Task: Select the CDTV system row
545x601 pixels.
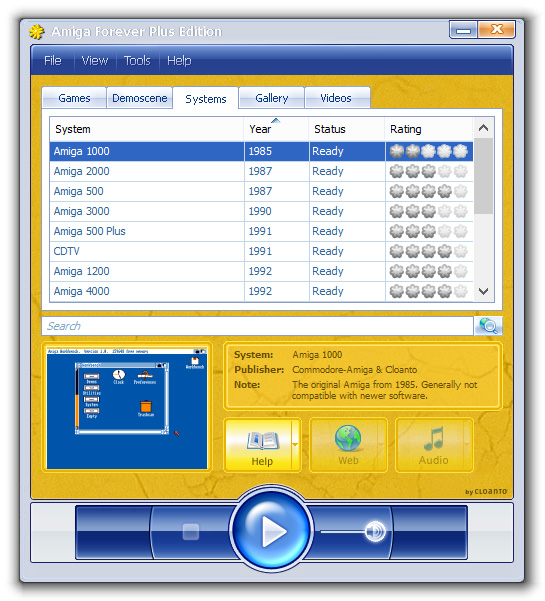Action: 261,251
